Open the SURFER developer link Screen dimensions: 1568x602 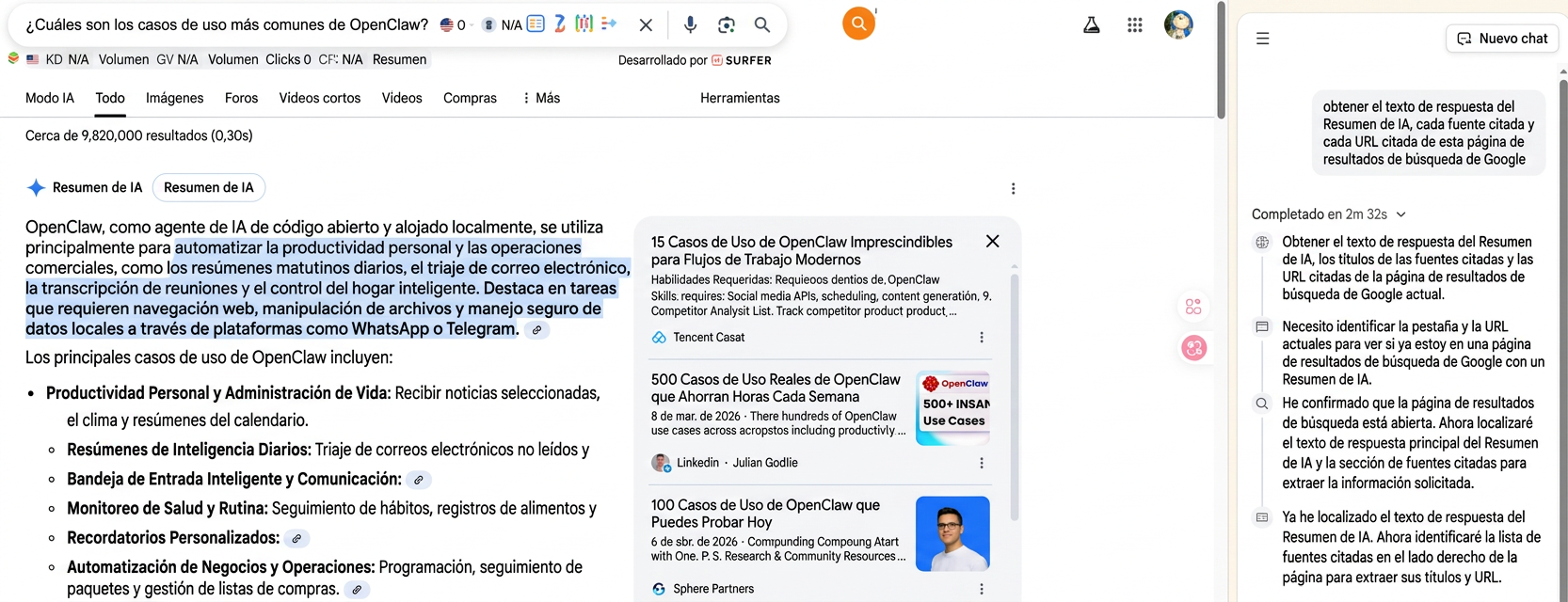coord(742,60)
